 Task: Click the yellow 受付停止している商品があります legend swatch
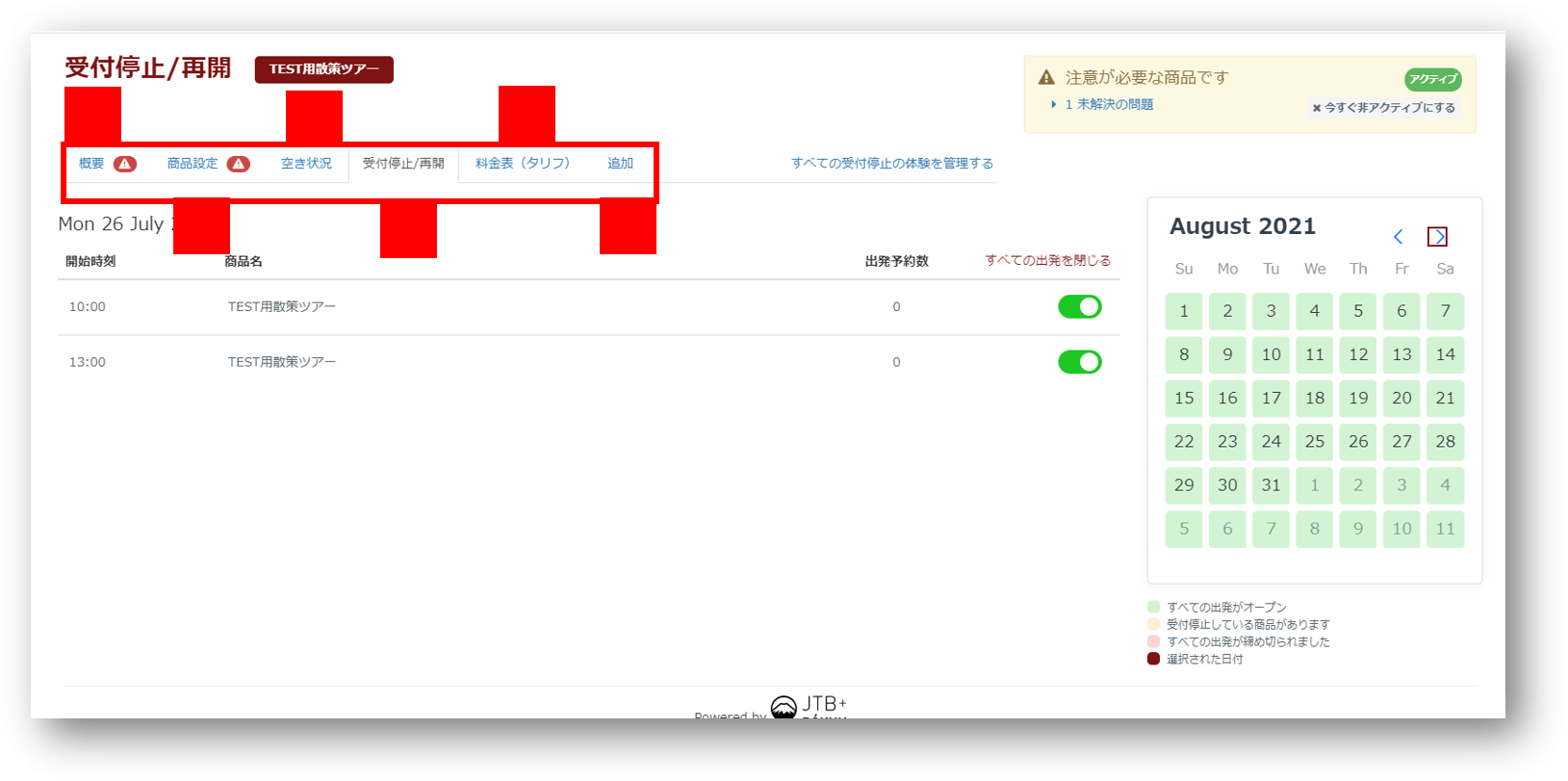click(1153, 624)
